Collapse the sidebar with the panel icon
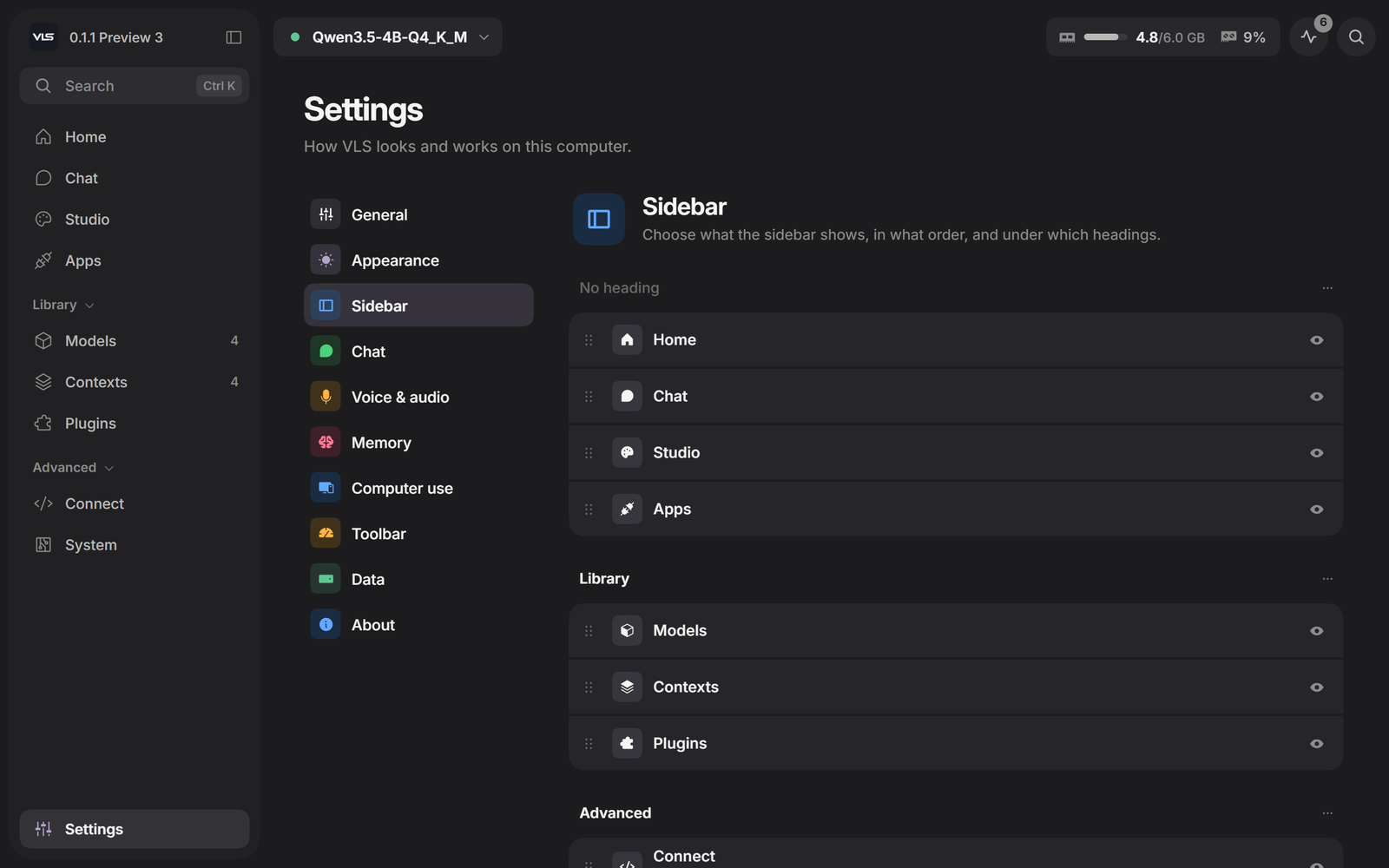Screen dimensions: 1389x868 click(234, 37)
